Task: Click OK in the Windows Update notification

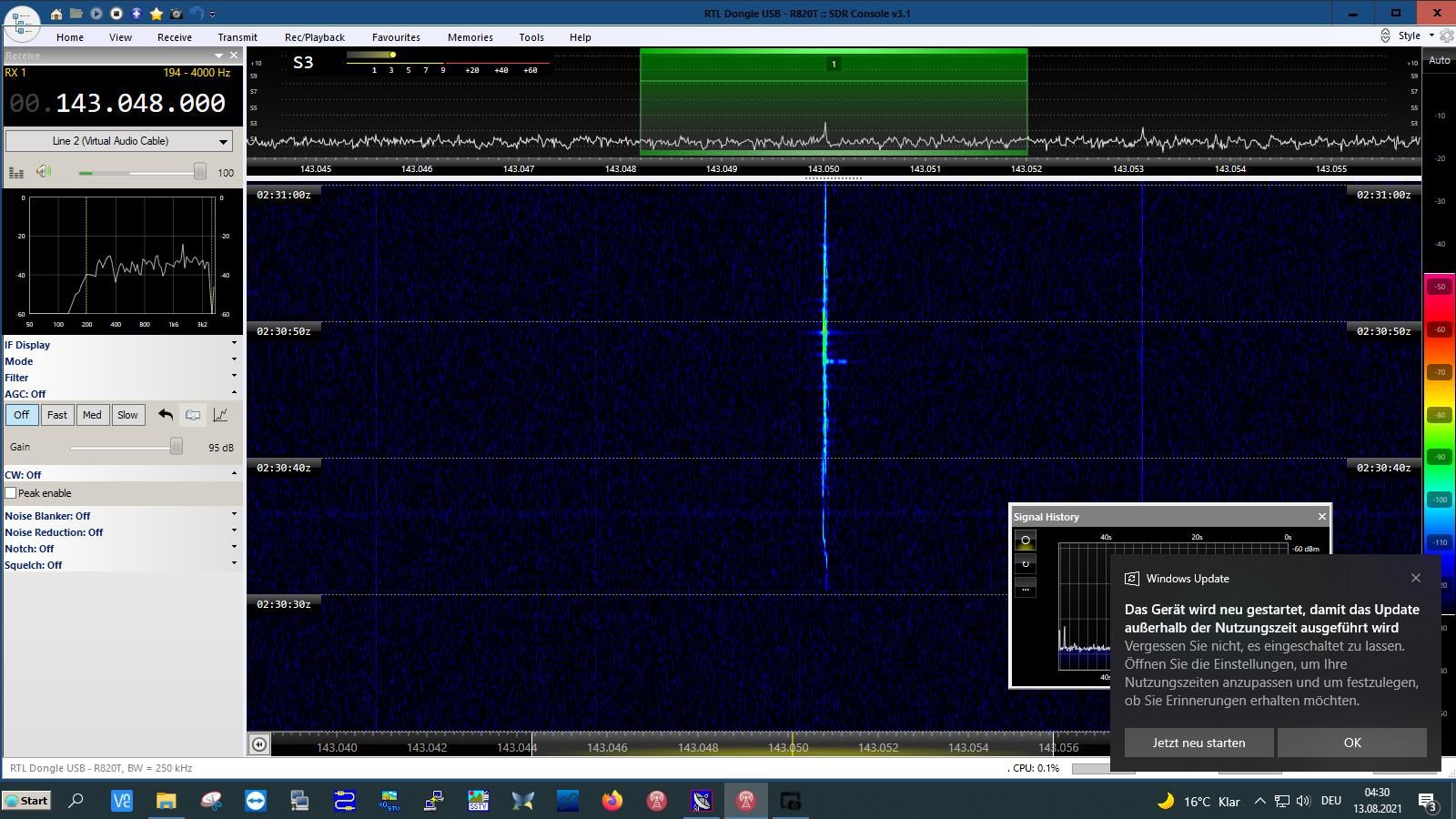Action: [x=1352, y=743]
